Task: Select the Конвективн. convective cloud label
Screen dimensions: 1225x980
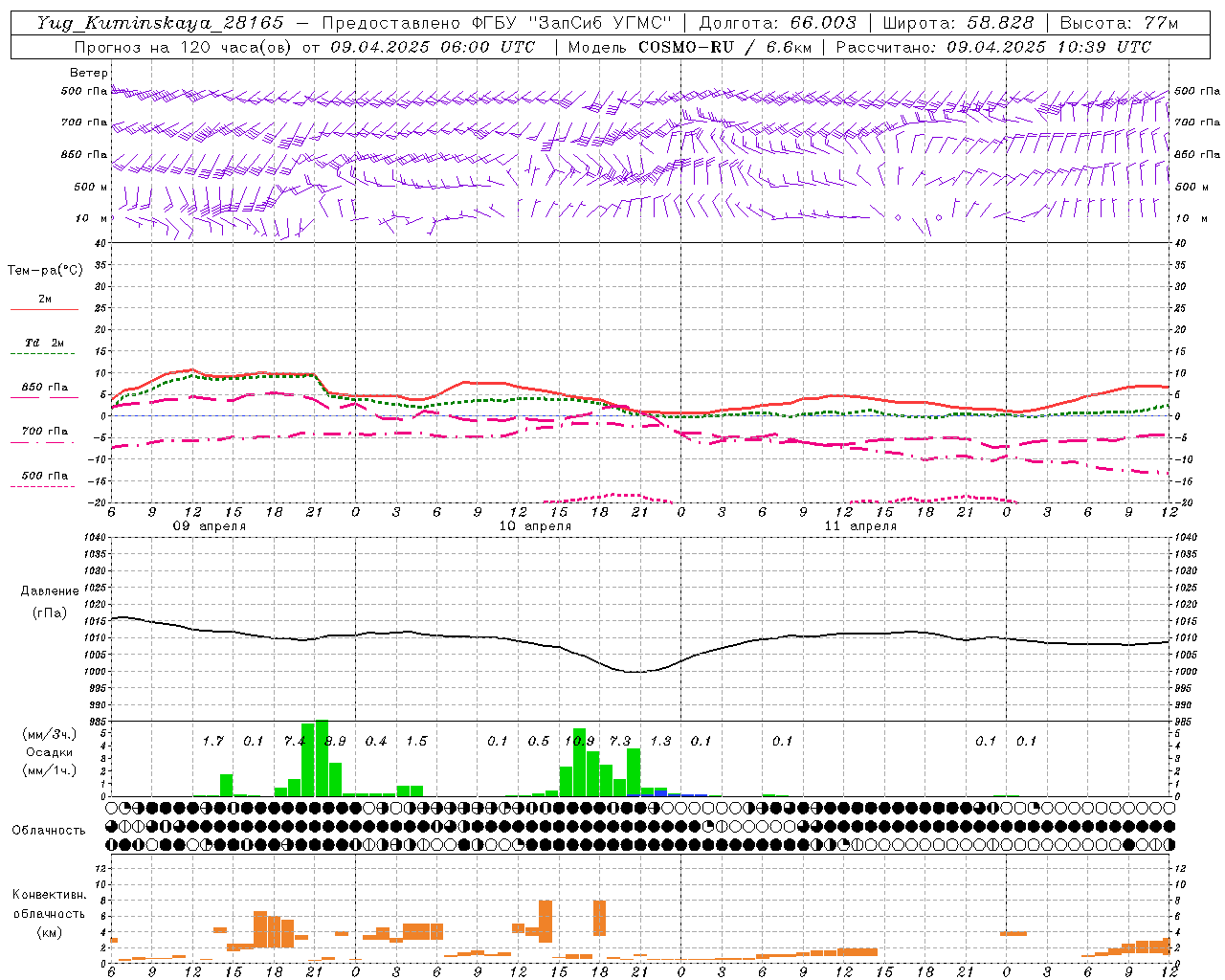Action: pos(50,894)
